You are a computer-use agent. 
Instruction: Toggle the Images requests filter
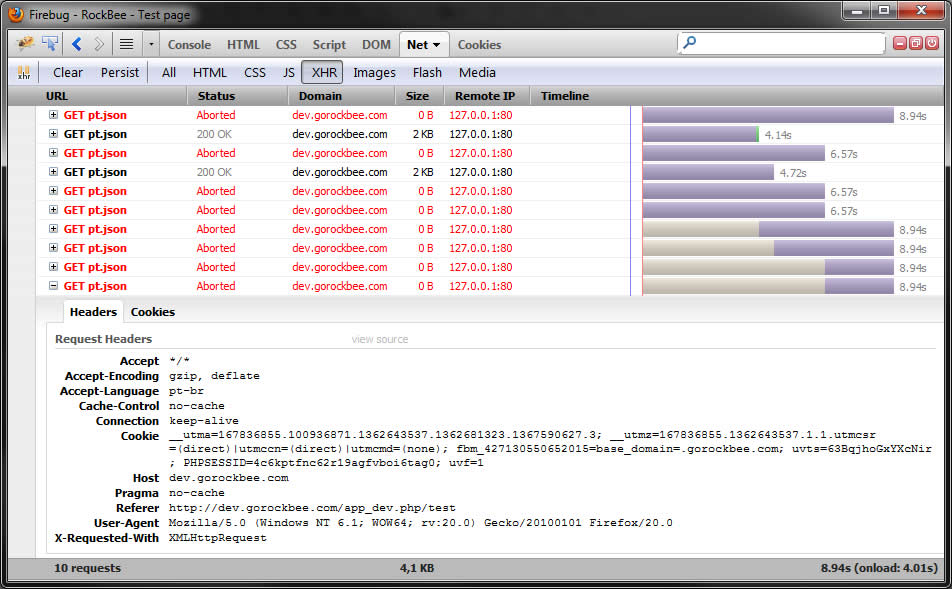point(374,72)
